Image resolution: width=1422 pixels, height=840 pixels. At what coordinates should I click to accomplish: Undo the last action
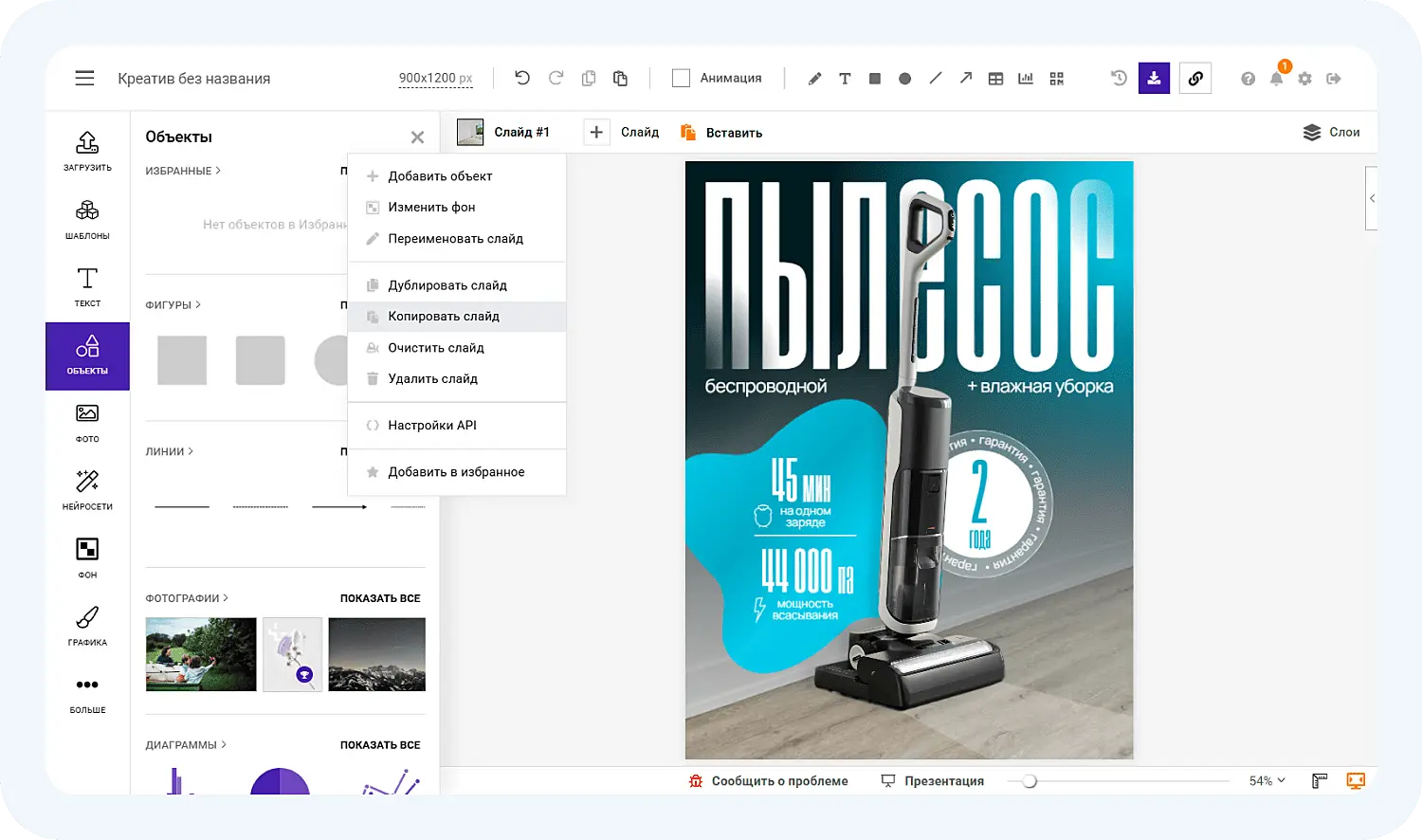click(x=521, y=78)
